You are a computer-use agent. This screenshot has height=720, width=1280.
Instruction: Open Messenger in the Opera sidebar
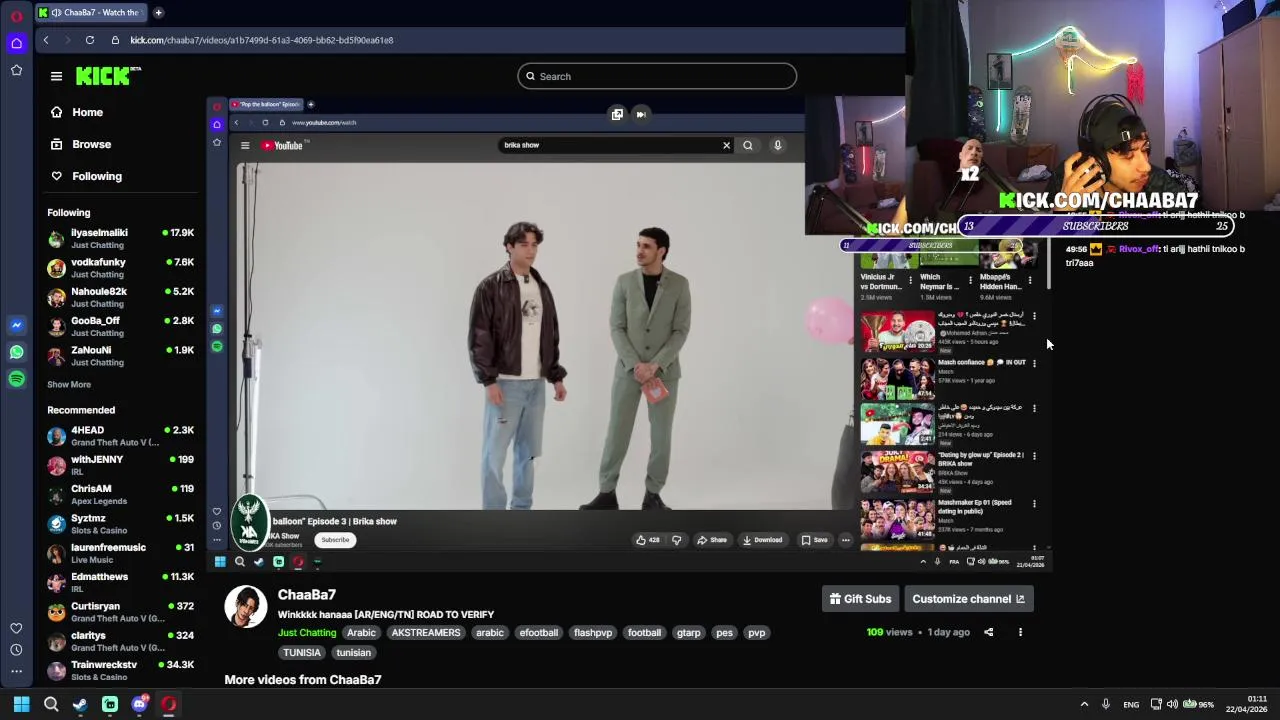16,325
